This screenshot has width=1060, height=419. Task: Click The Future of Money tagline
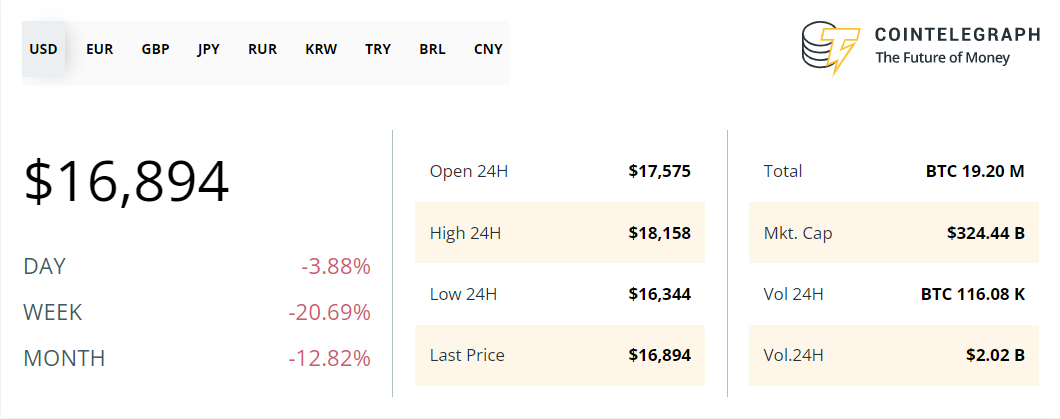tap(942, 58)
